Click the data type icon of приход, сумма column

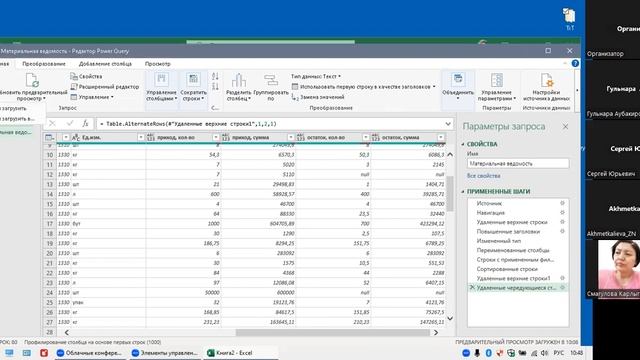pyautogui.click(x=225, y=138)
